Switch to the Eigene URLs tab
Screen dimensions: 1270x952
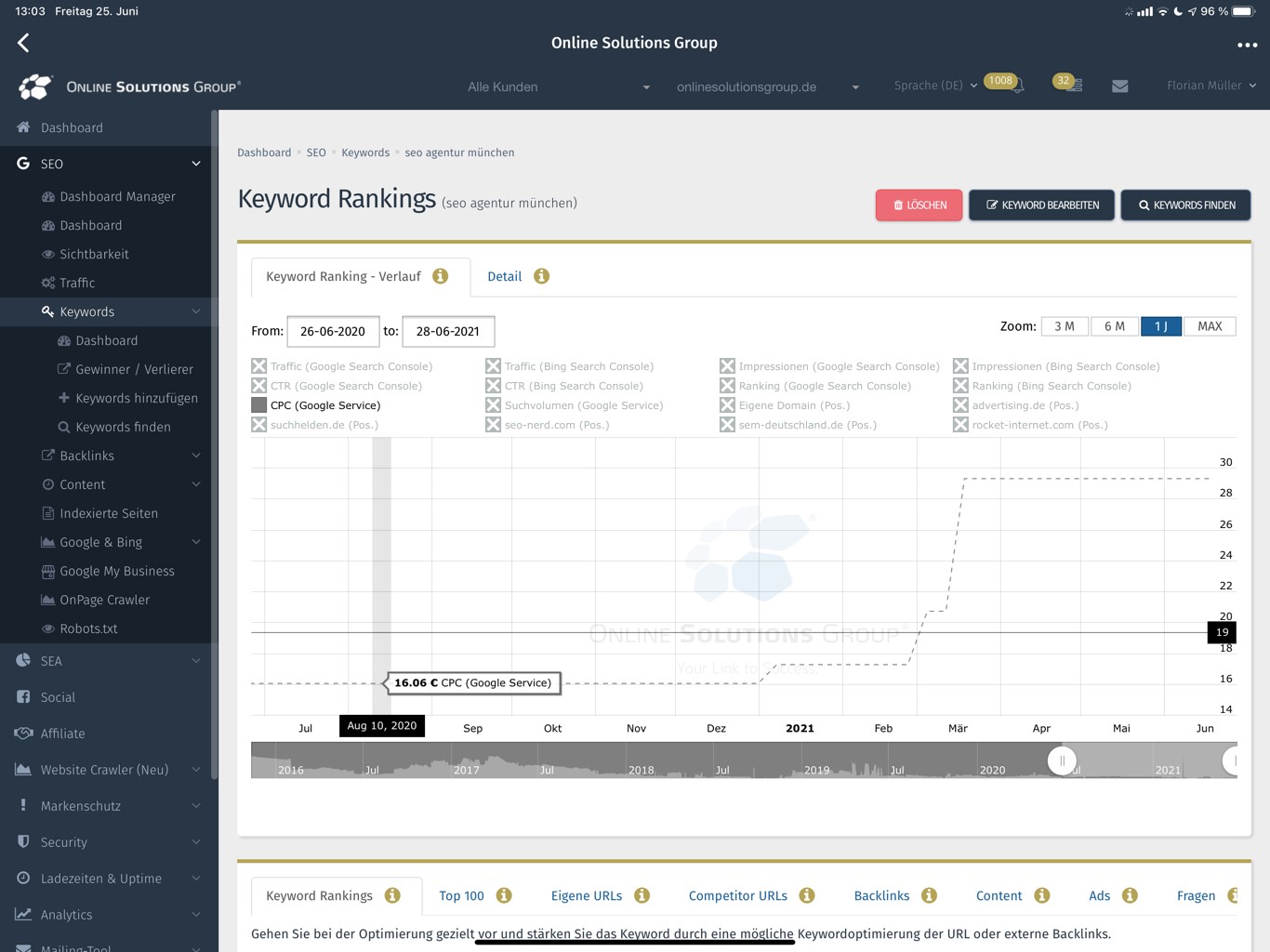point(587,896)
